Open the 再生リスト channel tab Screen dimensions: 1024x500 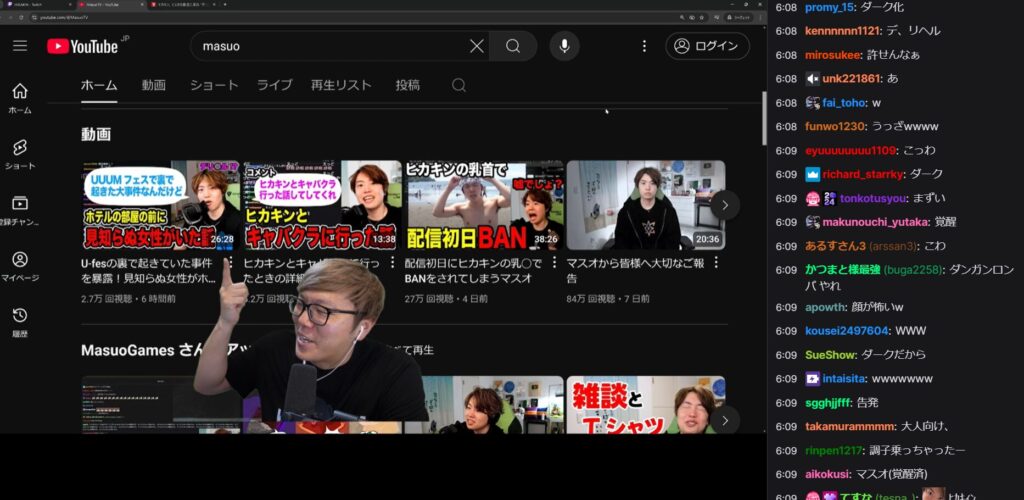[340, 85]
